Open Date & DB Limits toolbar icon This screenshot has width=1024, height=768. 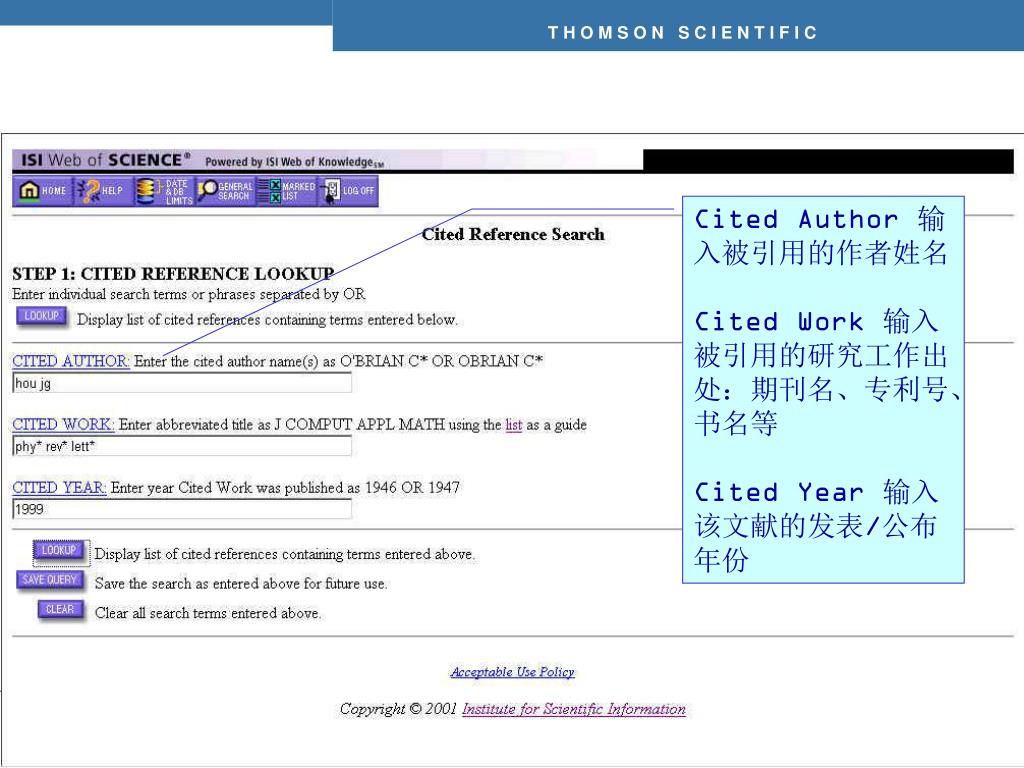click(x=165, y=191)
